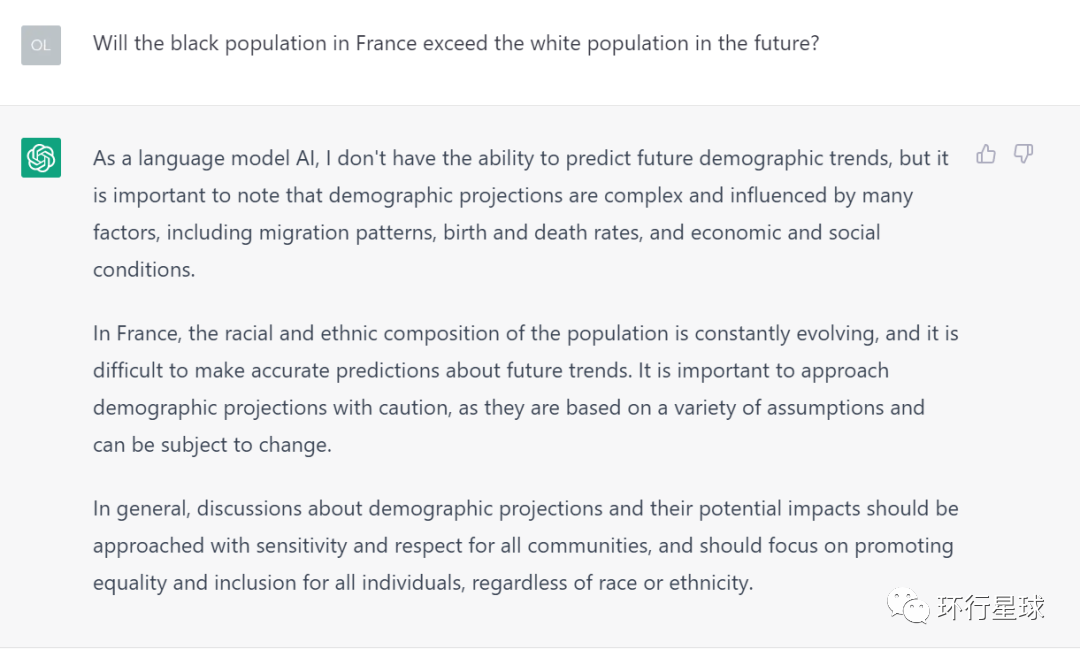Click the line 'can be subject to change.'
1080x656 pixels.
point(212,445)
